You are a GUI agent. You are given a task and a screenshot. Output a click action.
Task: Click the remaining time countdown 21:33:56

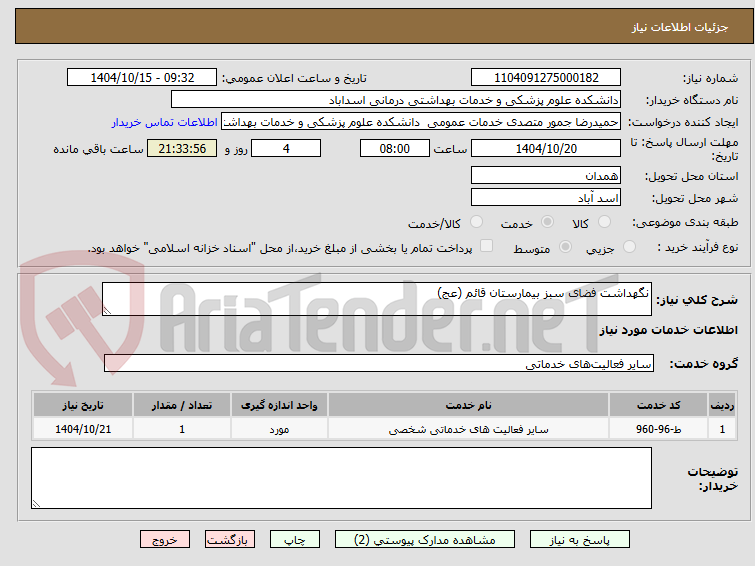point(182,148)
